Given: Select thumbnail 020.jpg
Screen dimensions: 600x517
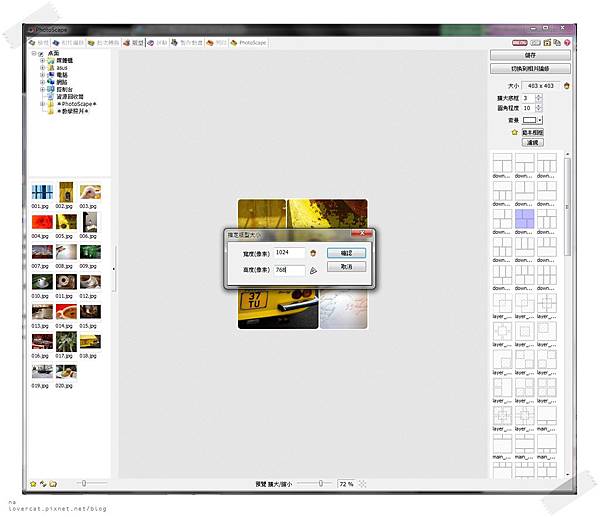Looking at the screenshot, I should [66, 372].
